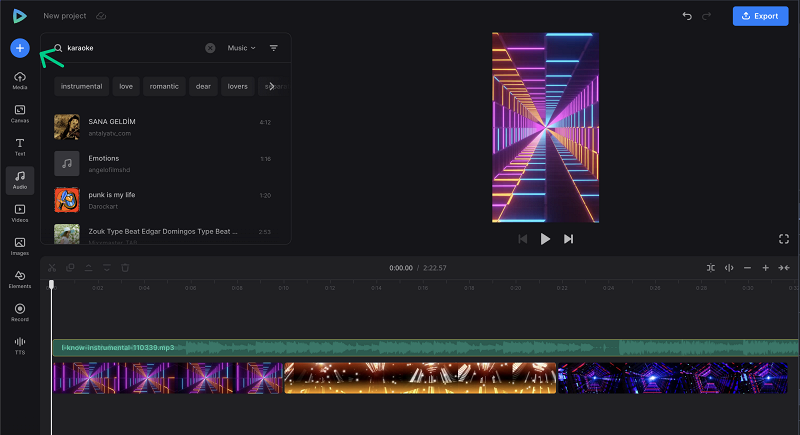
Task: Select the Emotions track
Action: click(x=162, y=164)
